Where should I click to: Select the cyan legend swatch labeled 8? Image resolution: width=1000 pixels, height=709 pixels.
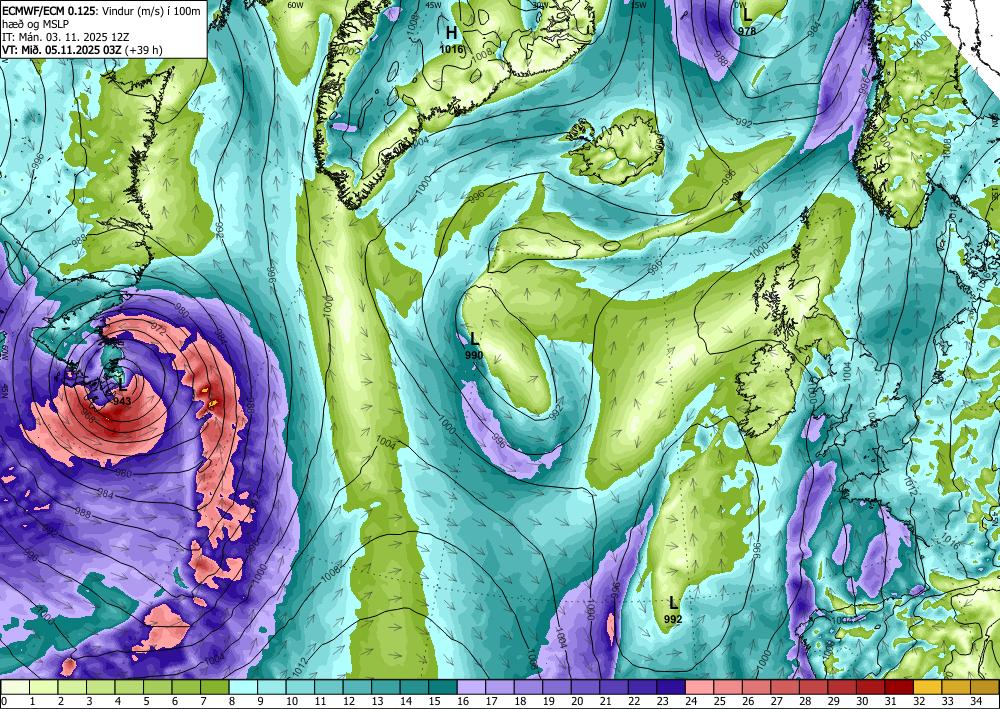click(x=243, y=687)
